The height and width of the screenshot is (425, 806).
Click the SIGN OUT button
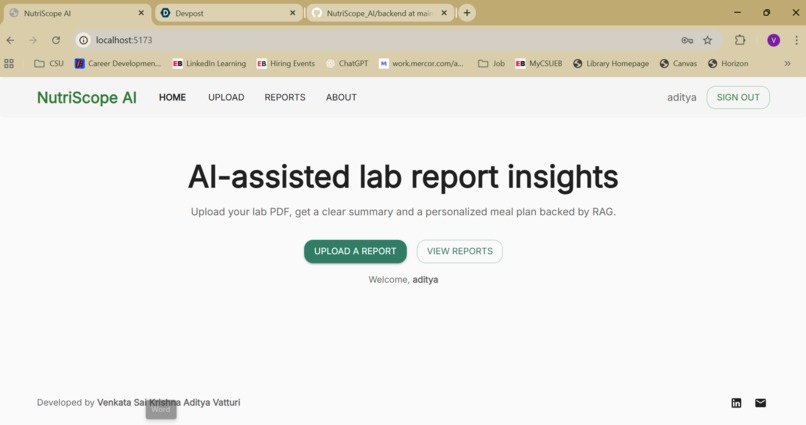738,97
